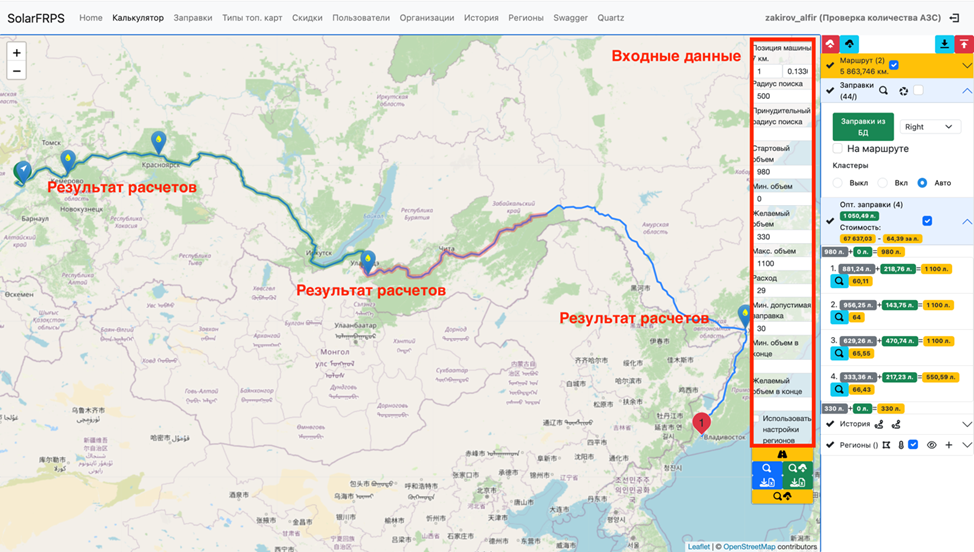This screenshot has width=974, height=552.
Task: Click the red cloud upload icon button
Action: (x=831, y=44)
